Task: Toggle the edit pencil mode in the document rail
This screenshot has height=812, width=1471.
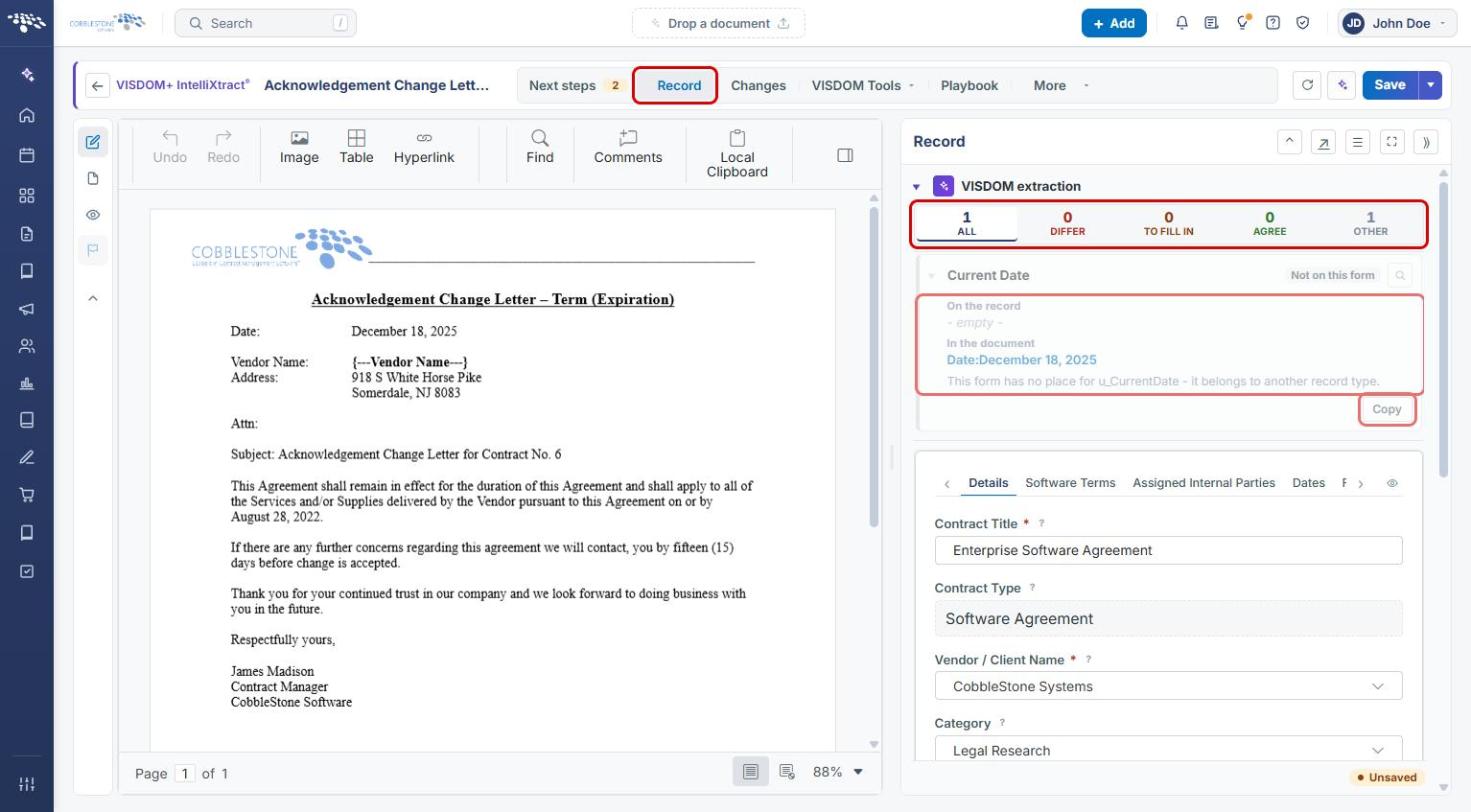Action: (93, 142)
